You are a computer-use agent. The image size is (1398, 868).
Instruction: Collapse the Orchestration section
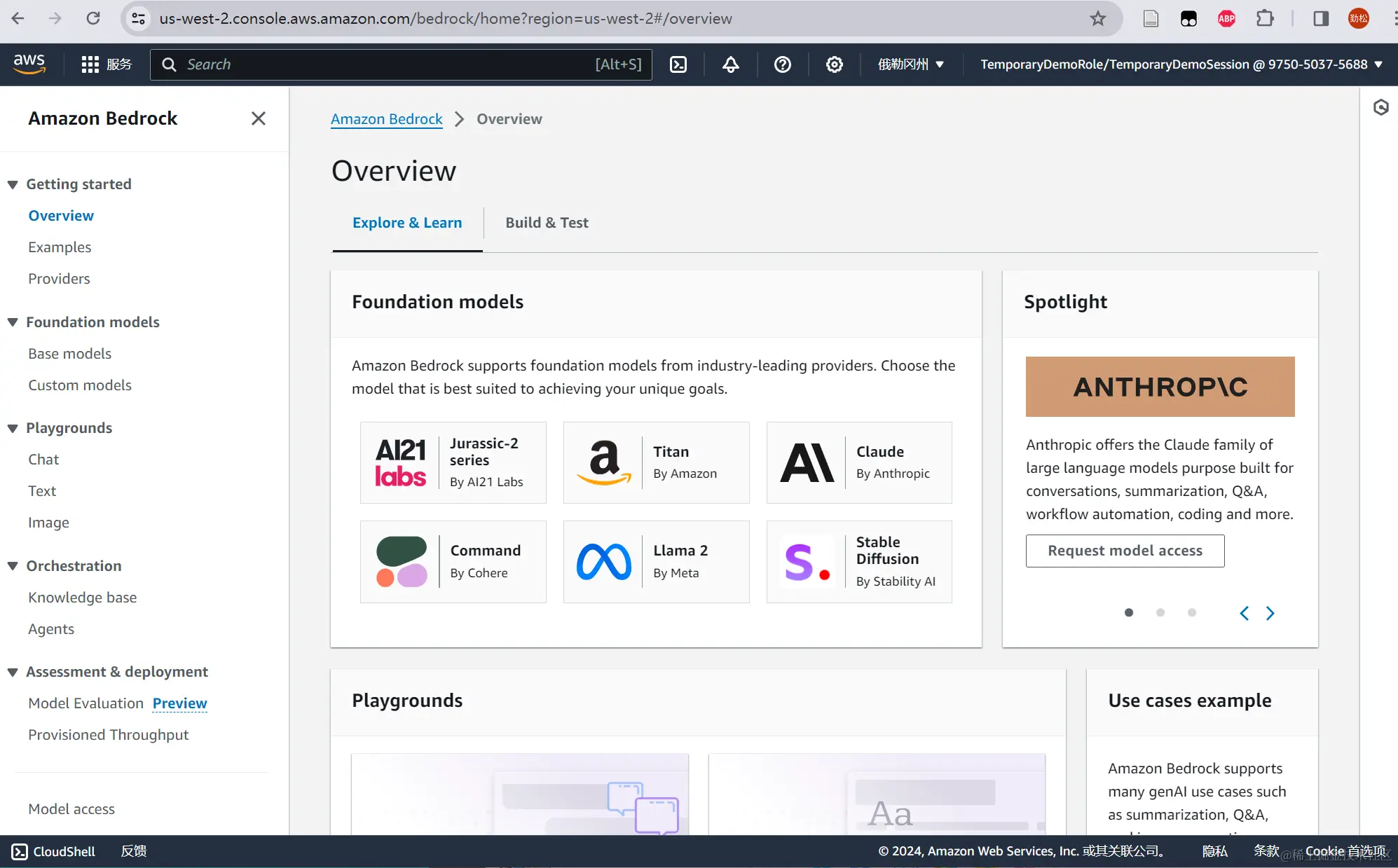[13, 566]
